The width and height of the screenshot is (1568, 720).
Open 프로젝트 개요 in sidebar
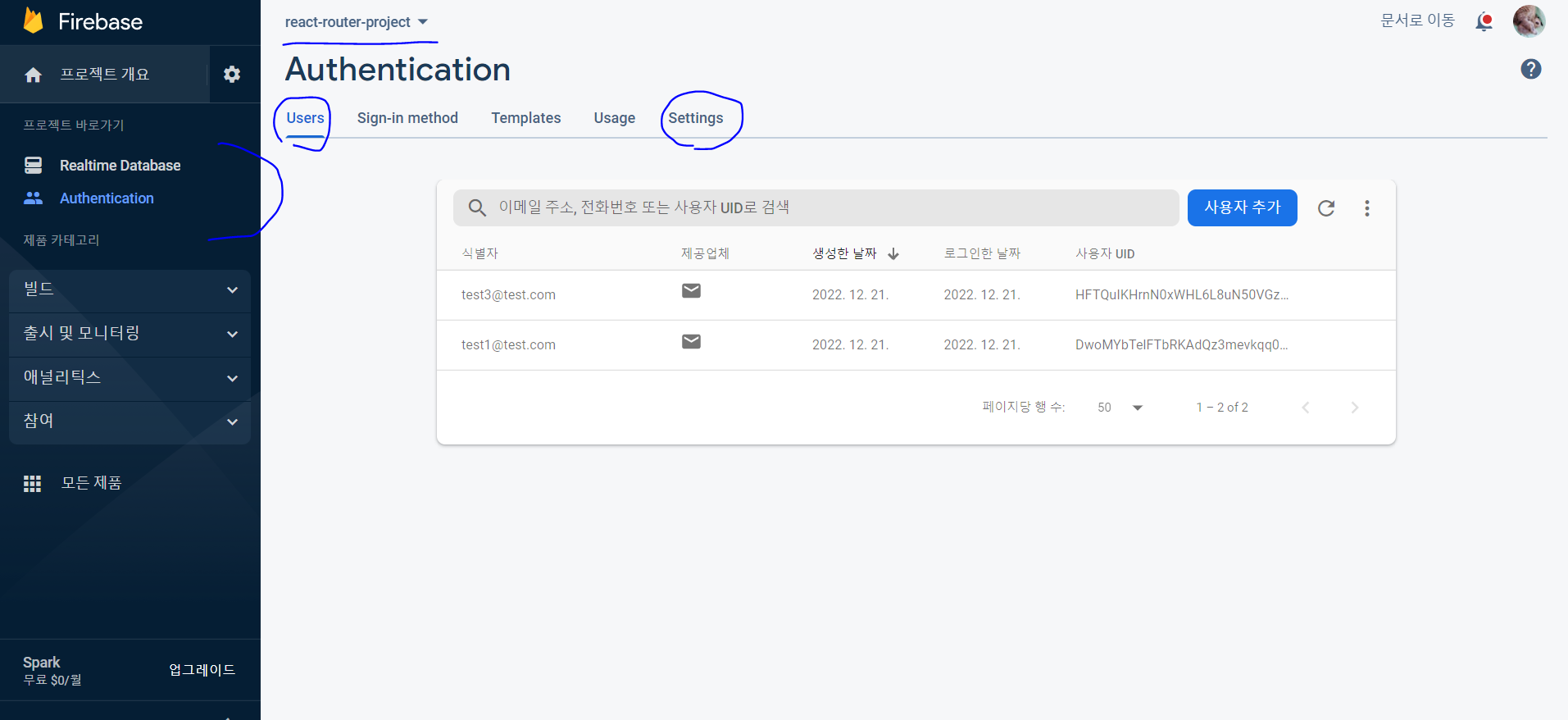click(x=104, y=75)
